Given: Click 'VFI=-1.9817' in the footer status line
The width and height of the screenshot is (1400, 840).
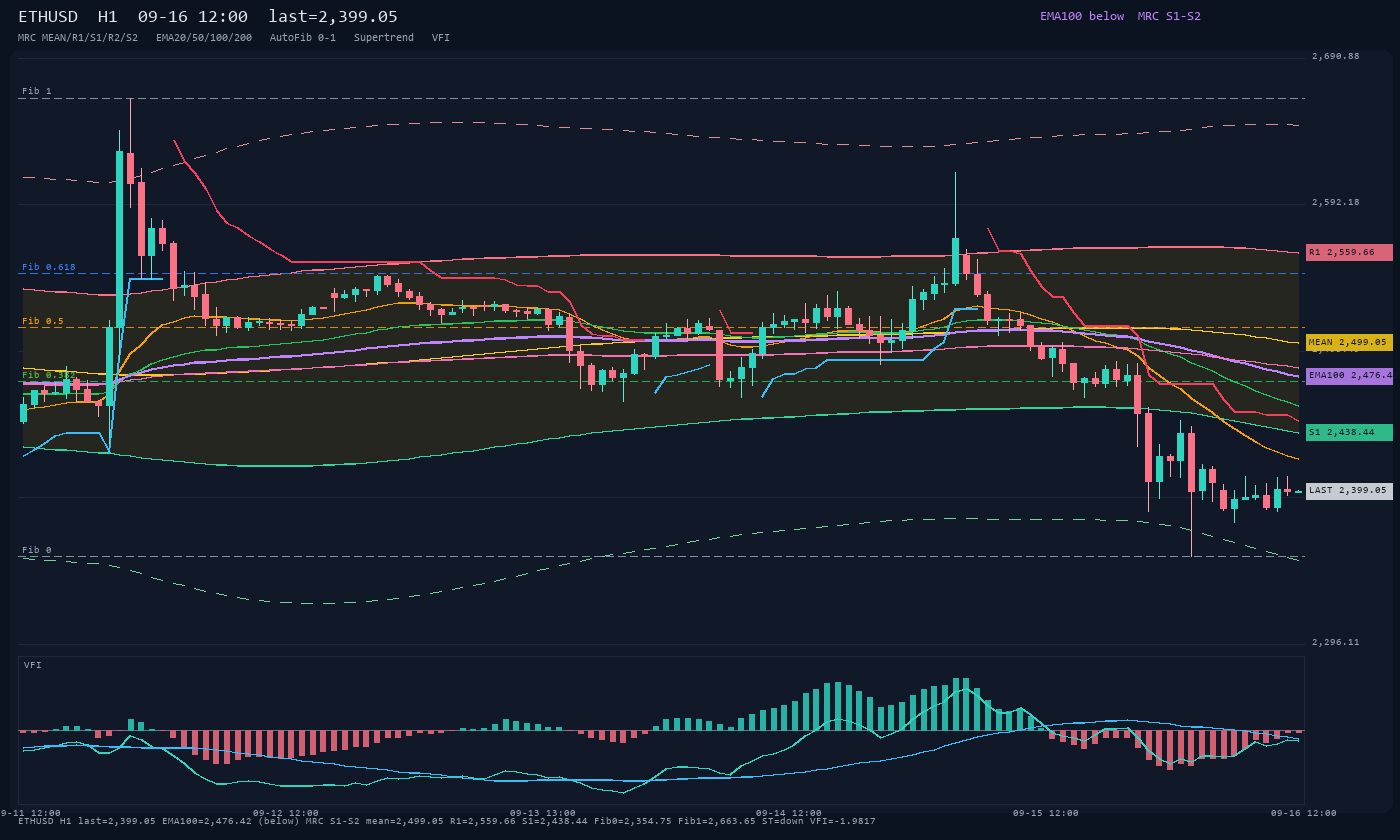Looking at the screenshot, I should (845, 821).
